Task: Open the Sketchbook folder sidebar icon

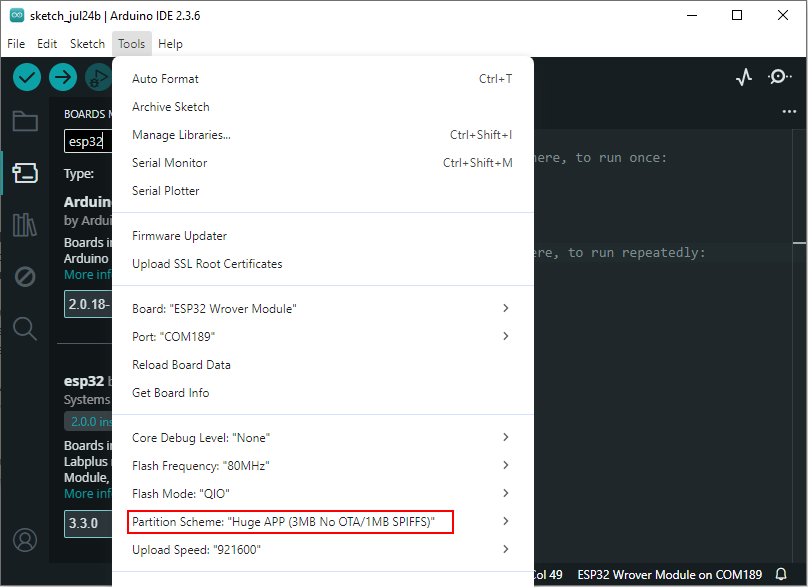Action: click(25, 122)
